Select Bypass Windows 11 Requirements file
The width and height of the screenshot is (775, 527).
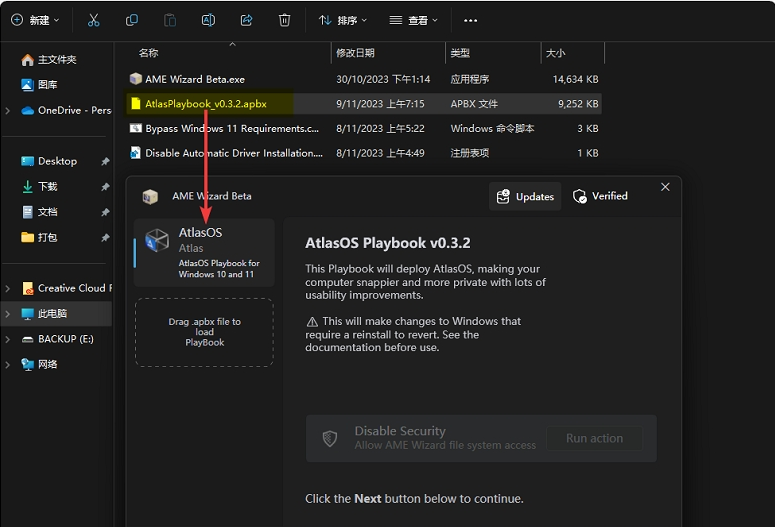click(x=364, y=129)
